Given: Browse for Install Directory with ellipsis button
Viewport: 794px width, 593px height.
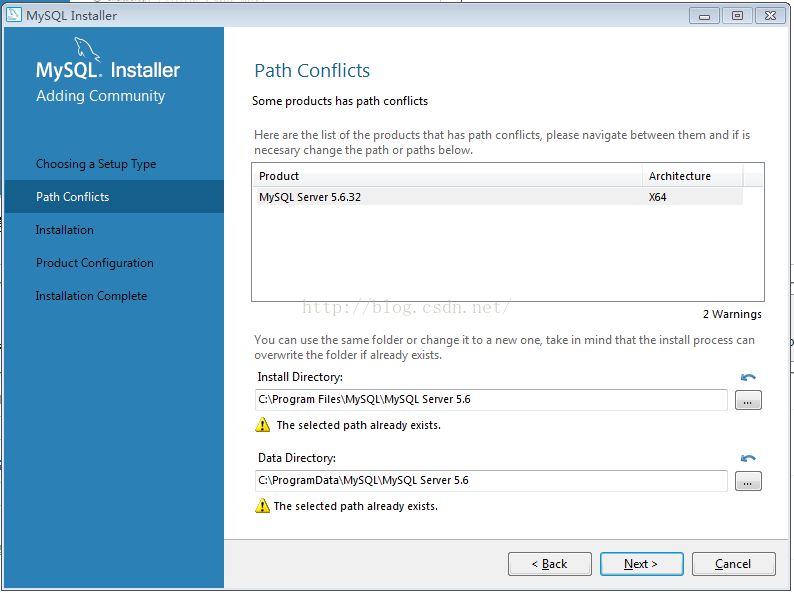Looking at the screenshot, I should 748,400.
